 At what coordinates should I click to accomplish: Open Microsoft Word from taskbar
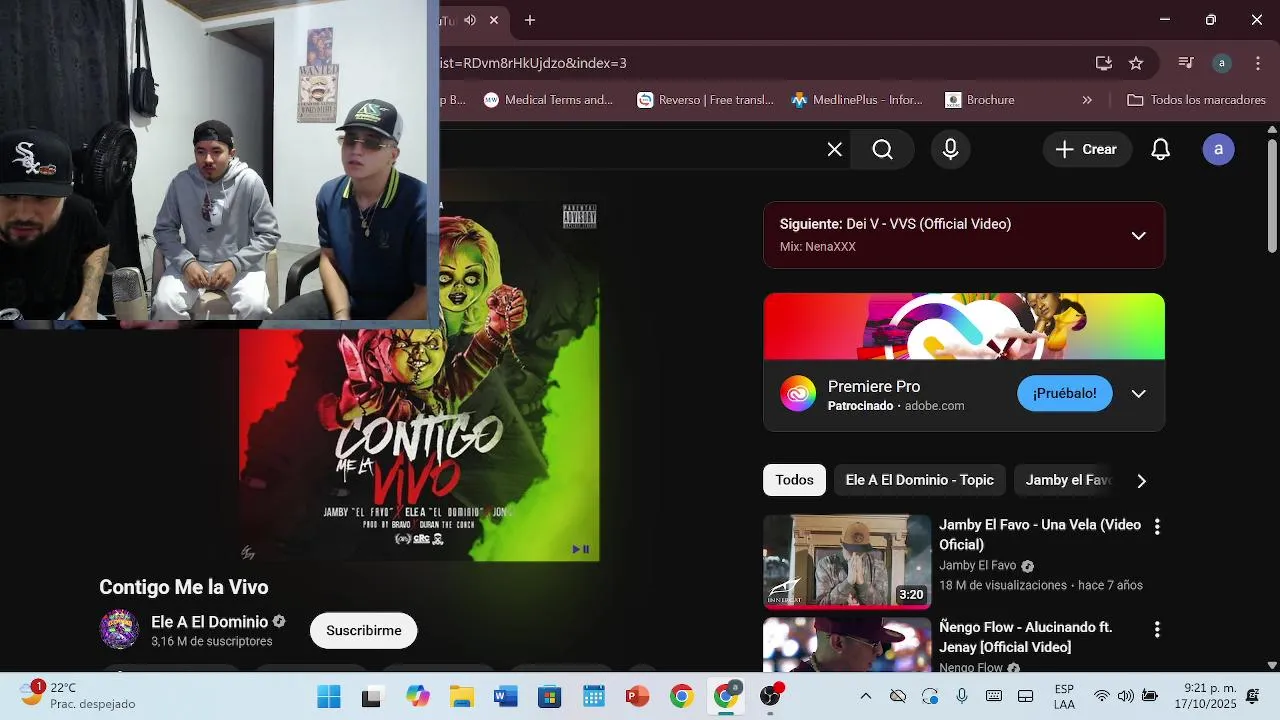(x=505, y=696)
